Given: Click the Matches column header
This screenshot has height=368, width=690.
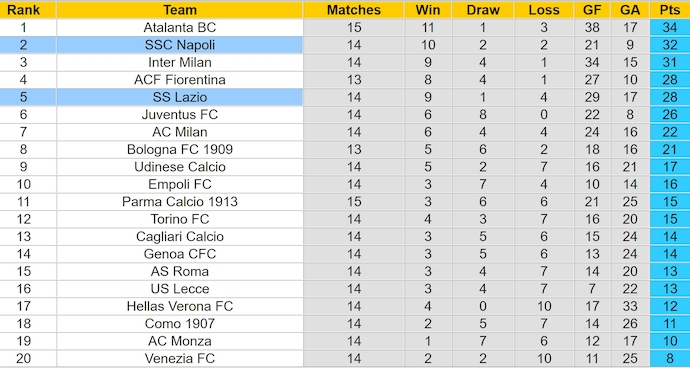Looking at the screenshot, I should point(354,10).
